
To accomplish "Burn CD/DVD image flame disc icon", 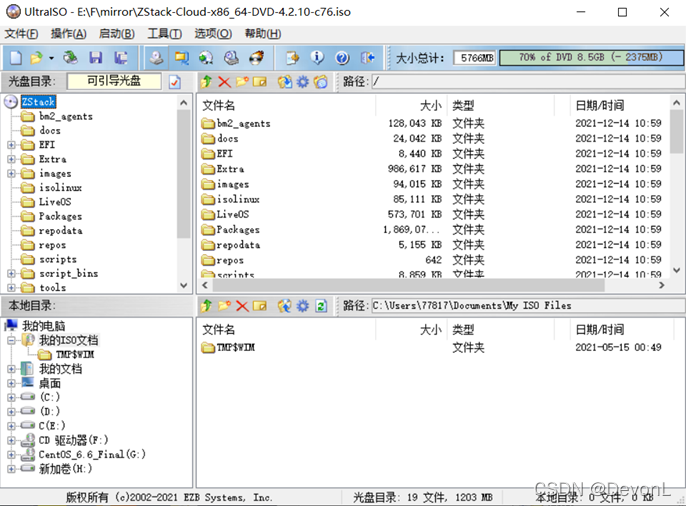I will tap(257, 57).
